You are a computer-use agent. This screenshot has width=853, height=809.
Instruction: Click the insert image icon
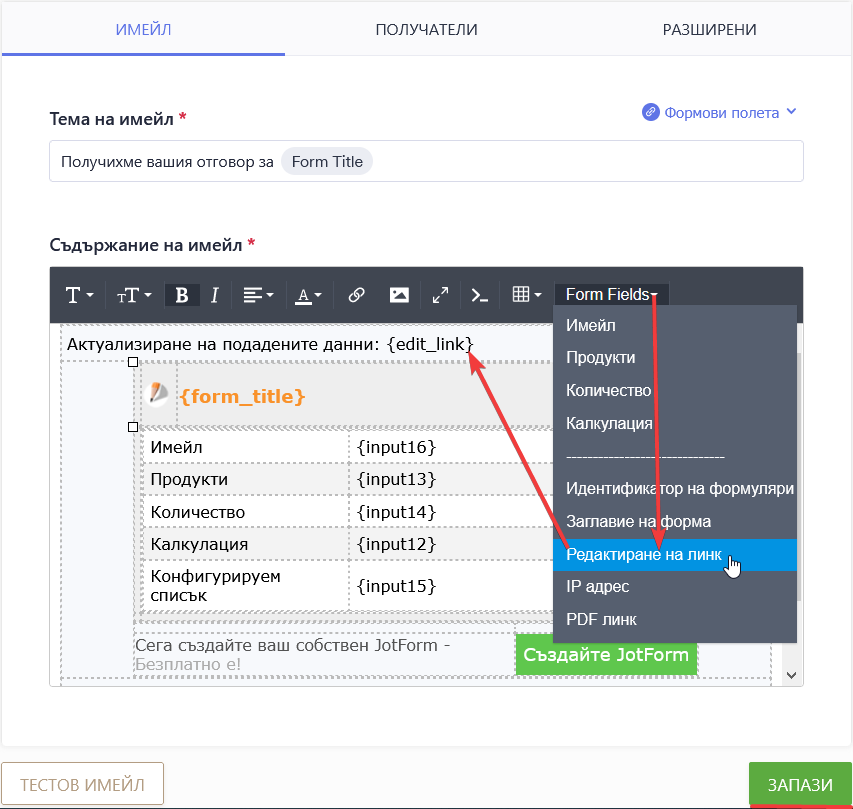click(399, 295)
